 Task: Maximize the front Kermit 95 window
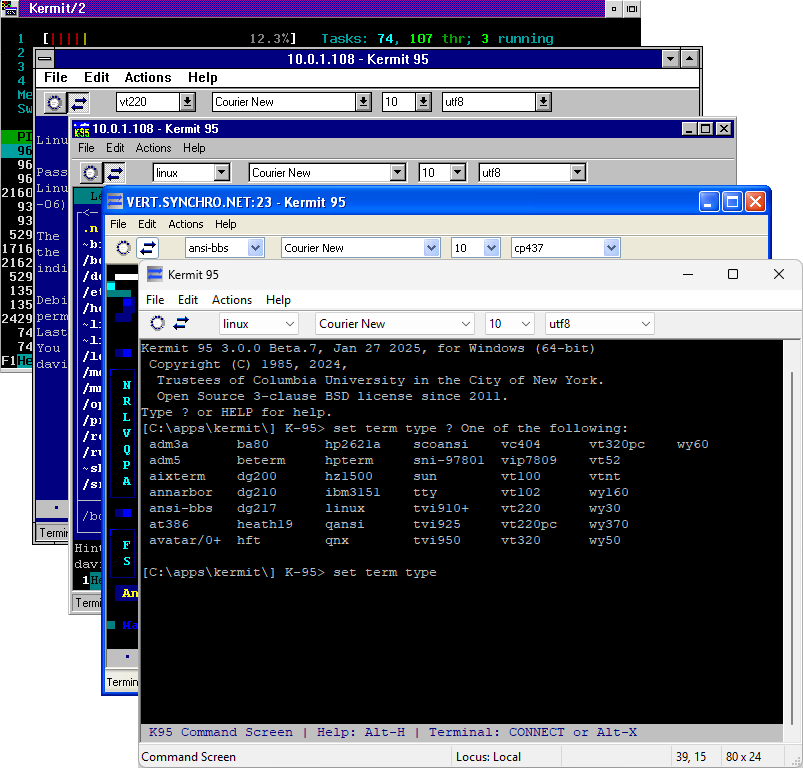pos(733,274)
